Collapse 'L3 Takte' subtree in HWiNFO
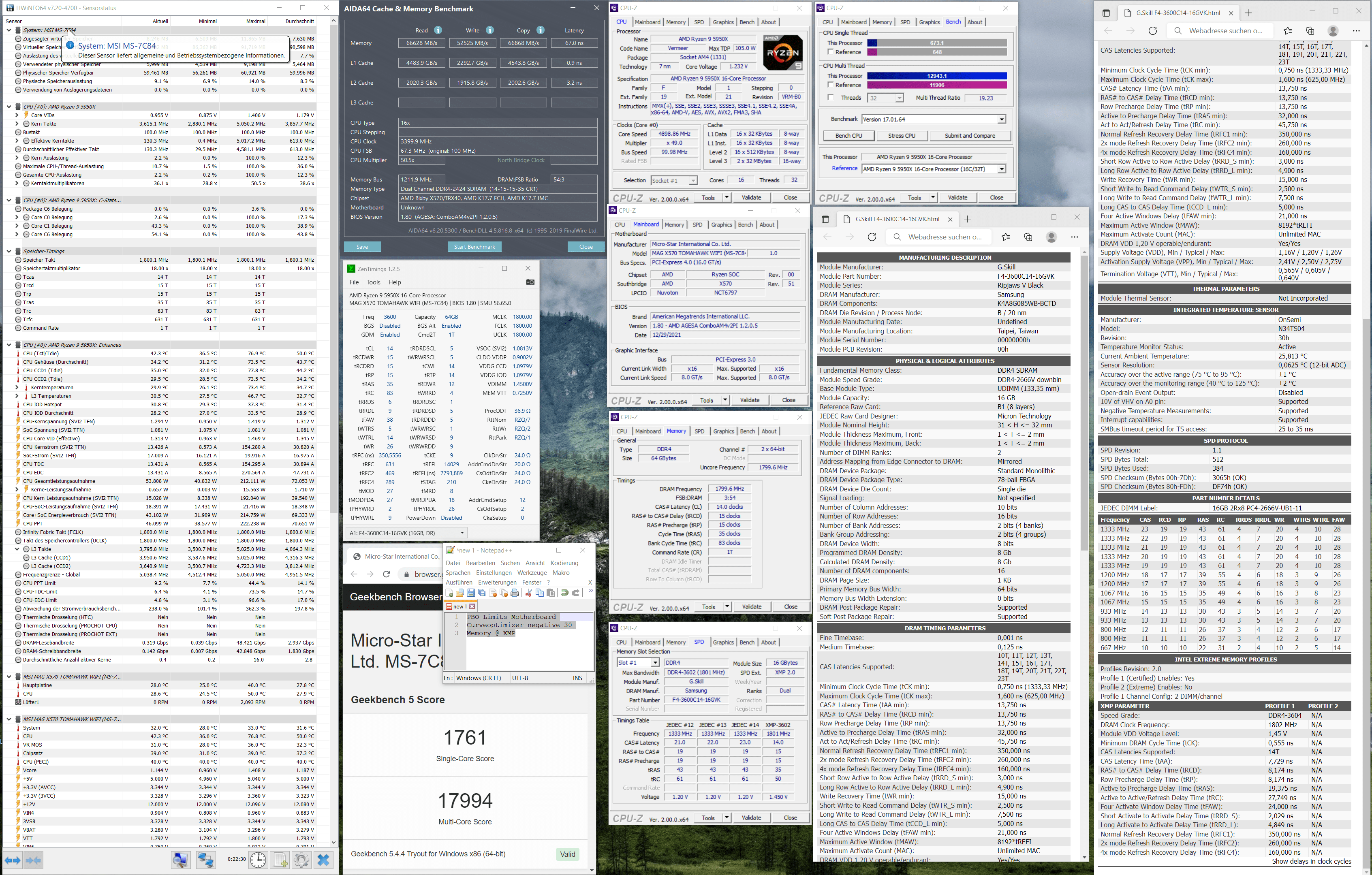 click(x=17, y=549)
